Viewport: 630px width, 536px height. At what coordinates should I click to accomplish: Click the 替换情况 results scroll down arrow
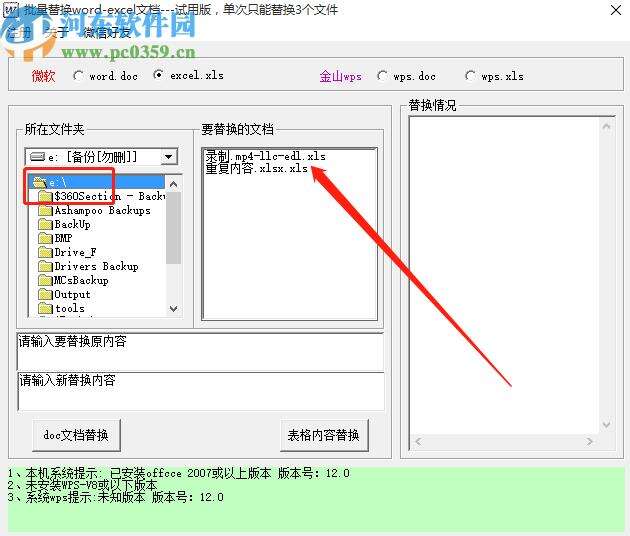607,424
